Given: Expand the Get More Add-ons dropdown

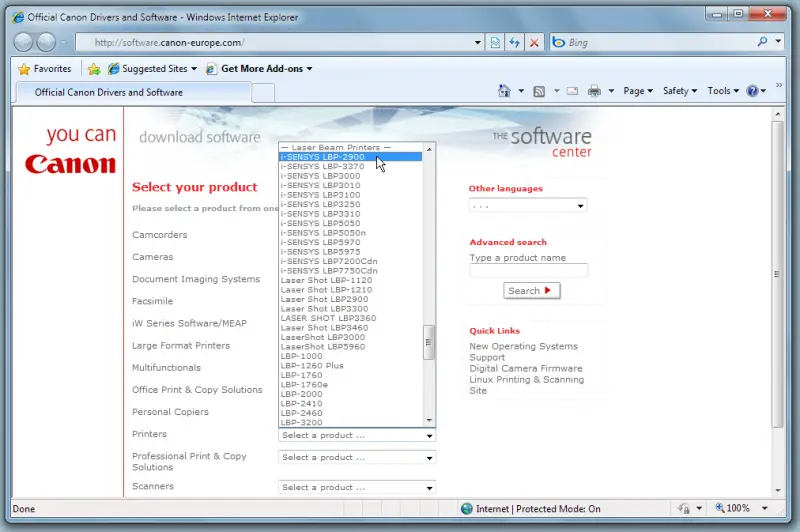Looking at the screenshot, I should pos(309,69).
